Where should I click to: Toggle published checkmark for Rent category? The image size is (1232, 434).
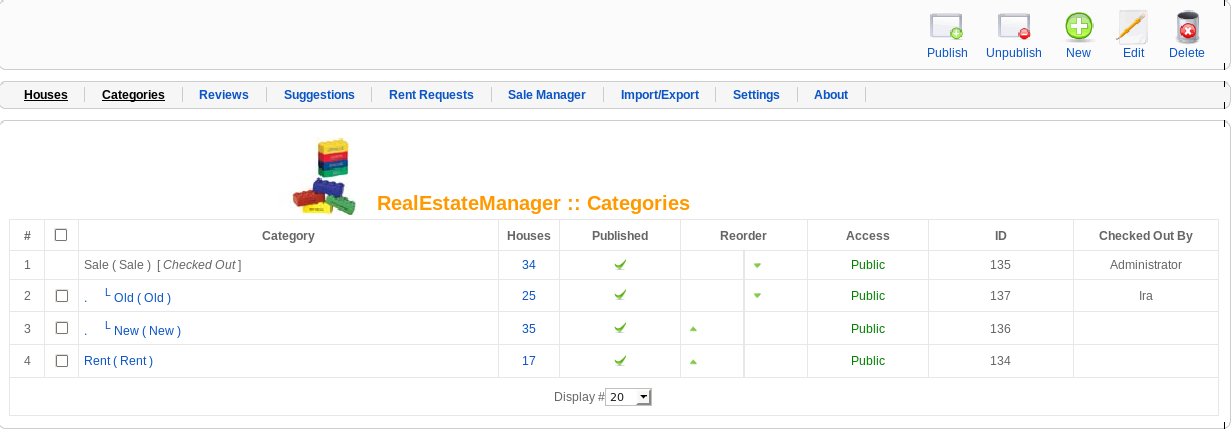[620, 360]
